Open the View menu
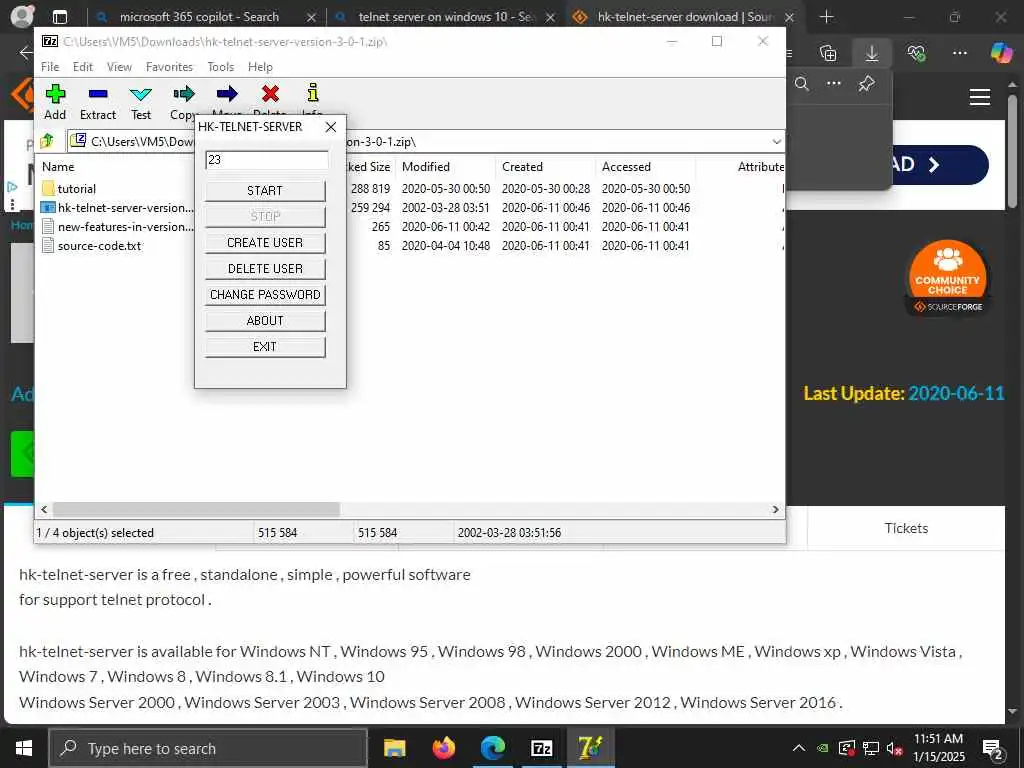 click(x=120, y=67)
